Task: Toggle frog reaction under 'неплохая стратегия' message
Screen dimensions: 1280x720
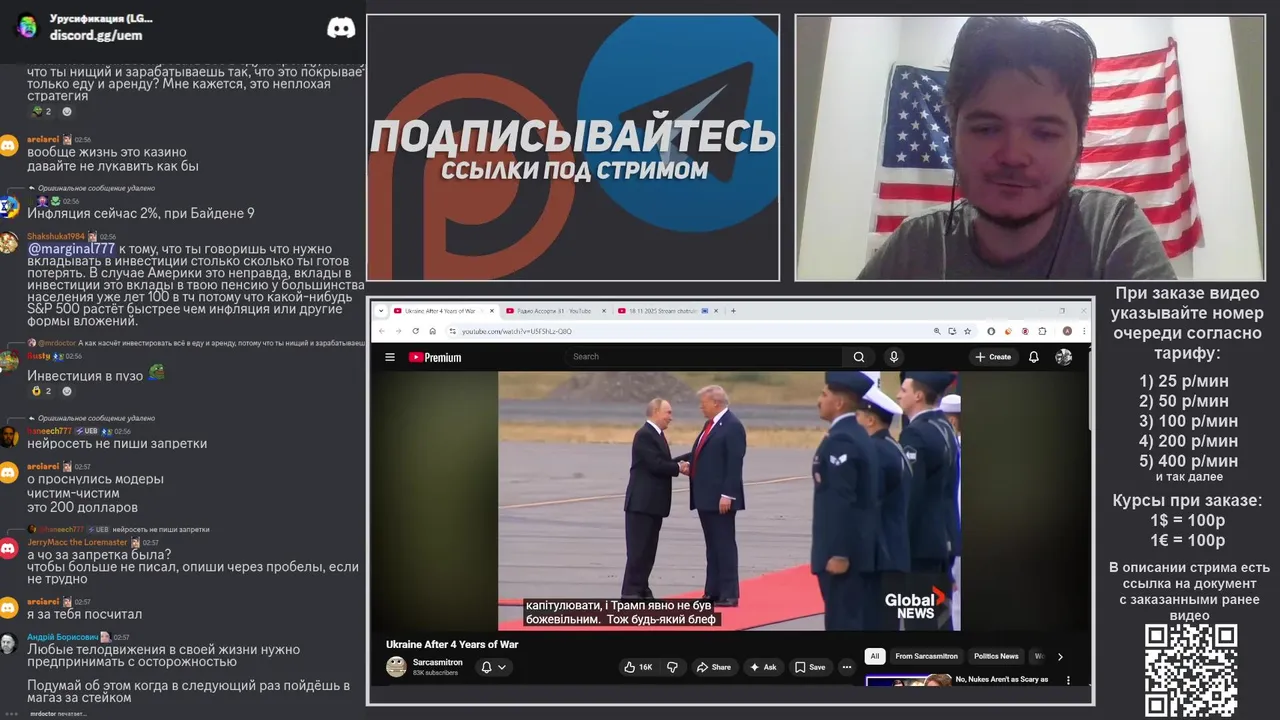Action: tap(41, 111)
